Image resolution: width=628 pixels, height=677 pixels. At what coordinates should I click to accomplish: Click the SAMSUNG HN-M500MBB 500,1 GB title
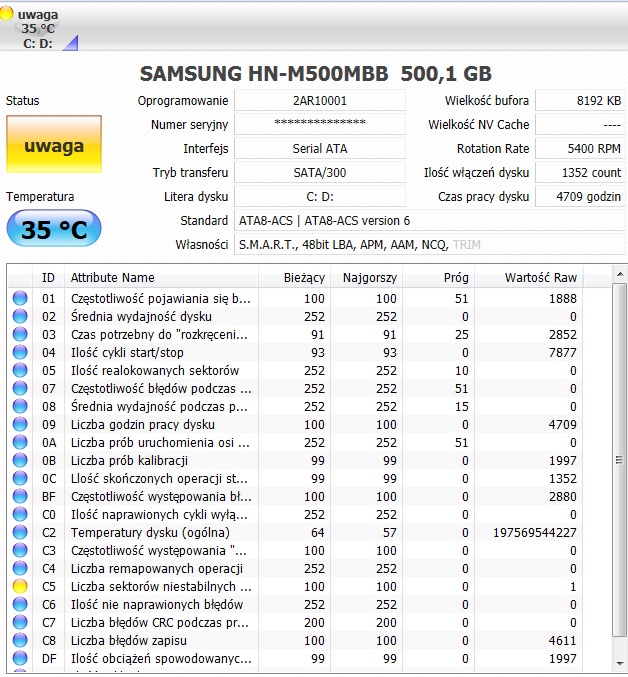316,73
